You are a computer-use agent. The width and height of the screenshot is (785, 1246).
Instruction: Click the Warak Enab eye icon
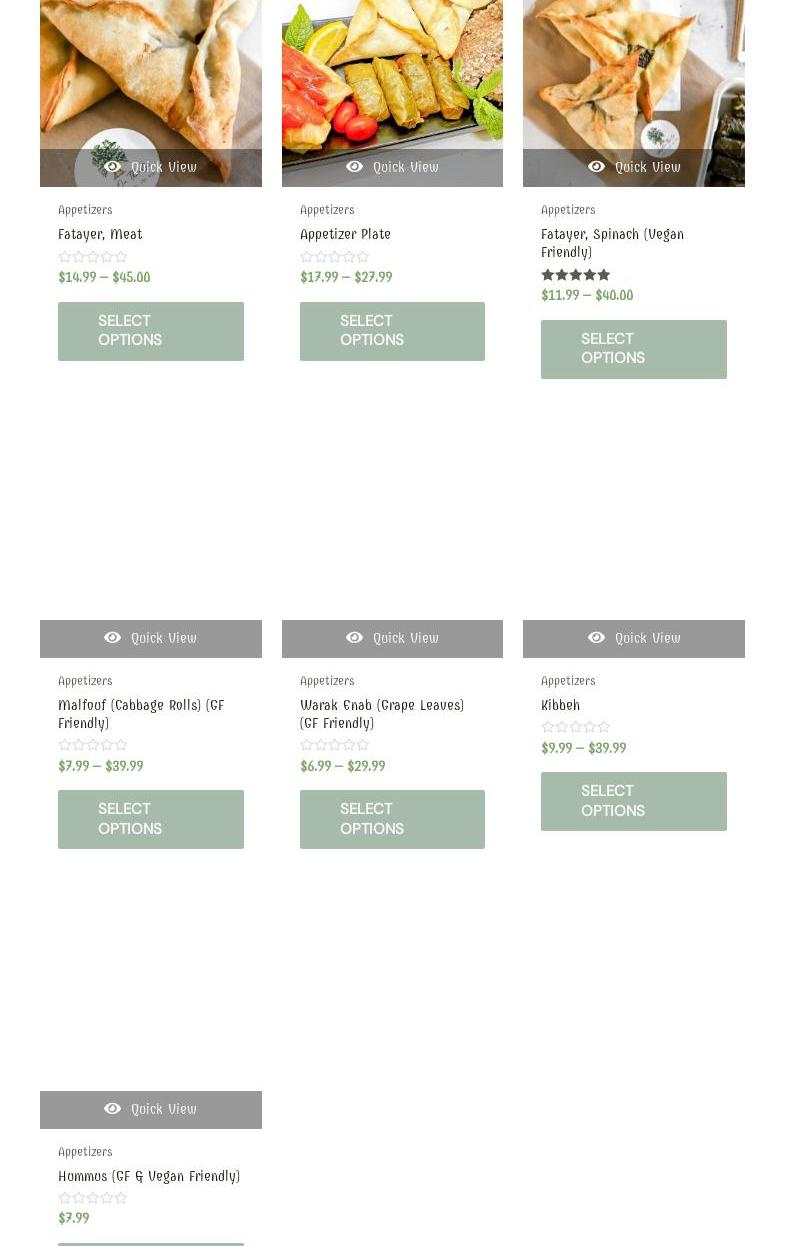click(355, 638)
